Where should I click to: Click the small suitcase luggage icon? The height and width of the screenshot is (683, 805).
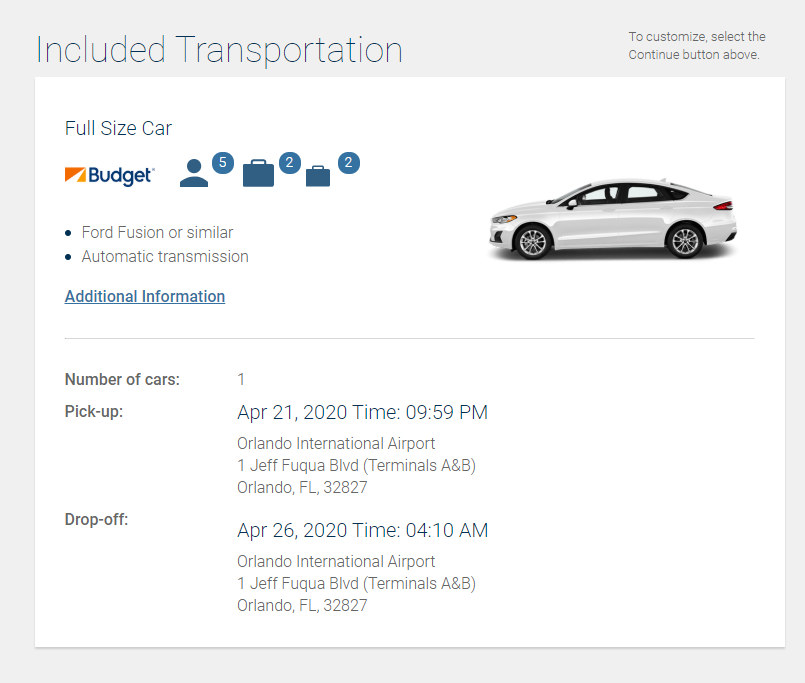(x=318, y=176)
